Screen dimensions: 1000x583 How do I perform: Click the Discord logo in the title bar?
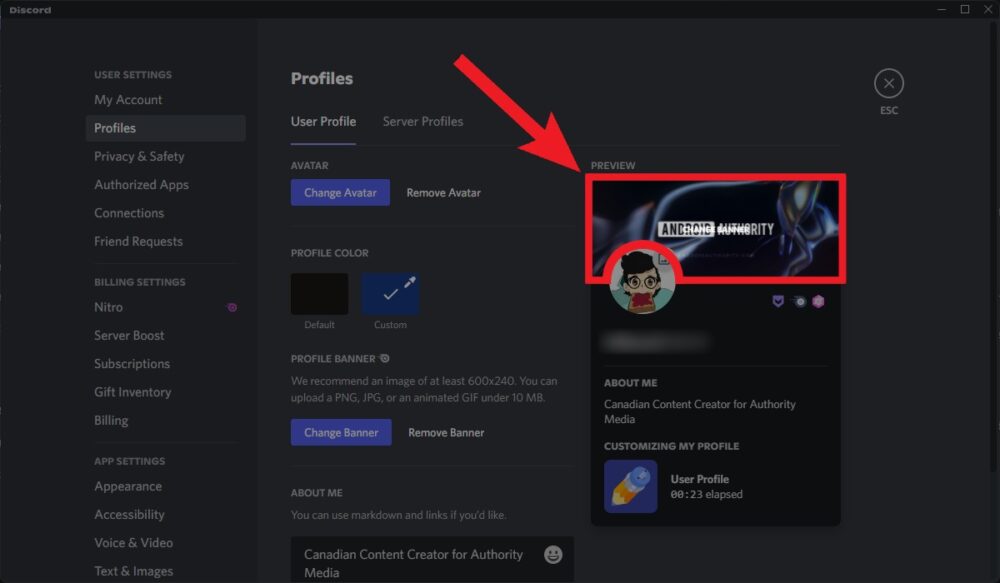pos(29,9)
